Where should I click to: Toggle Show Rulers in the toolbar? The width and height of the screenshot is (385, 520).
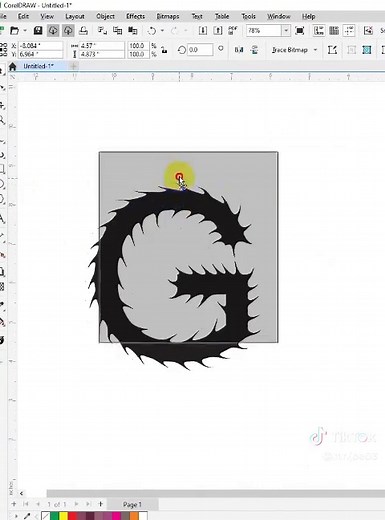319,31
